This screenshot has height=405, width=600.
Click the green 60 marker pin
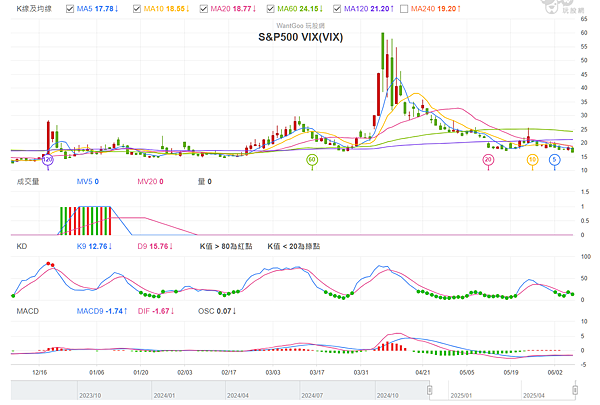point(312,160)
